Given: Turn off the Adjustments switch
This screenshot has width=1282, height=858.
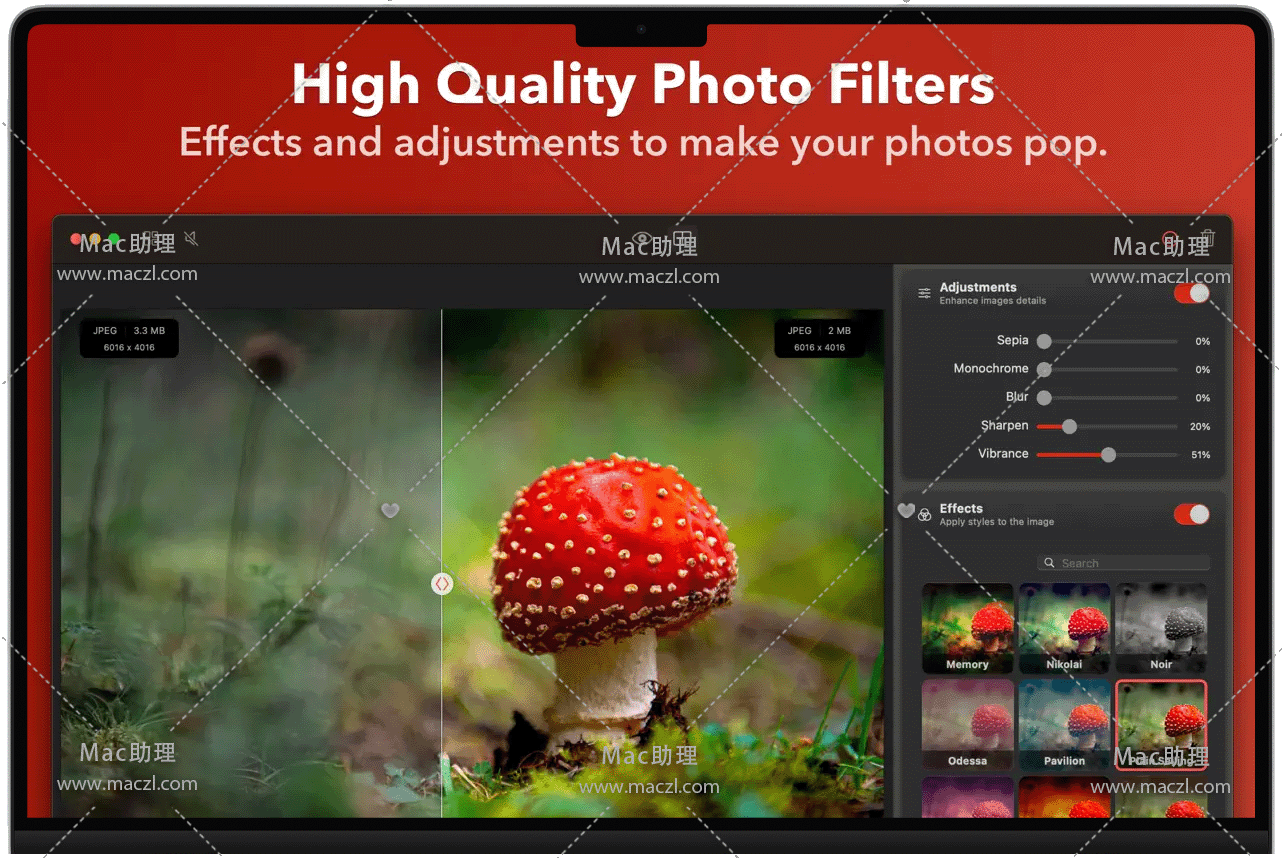Looking at the screenshot, I should (1191, 293).
